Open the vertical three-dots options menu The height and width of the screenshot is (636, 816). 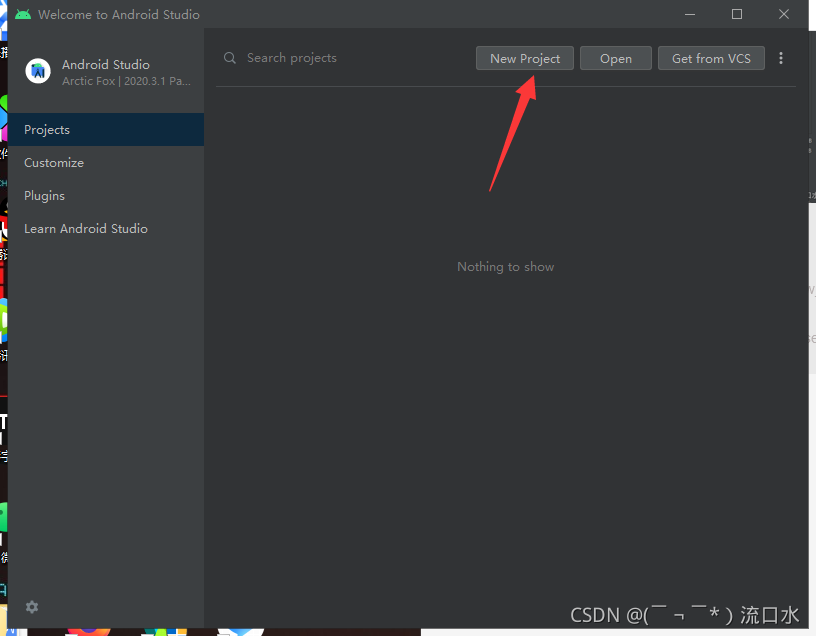point(781,58)
